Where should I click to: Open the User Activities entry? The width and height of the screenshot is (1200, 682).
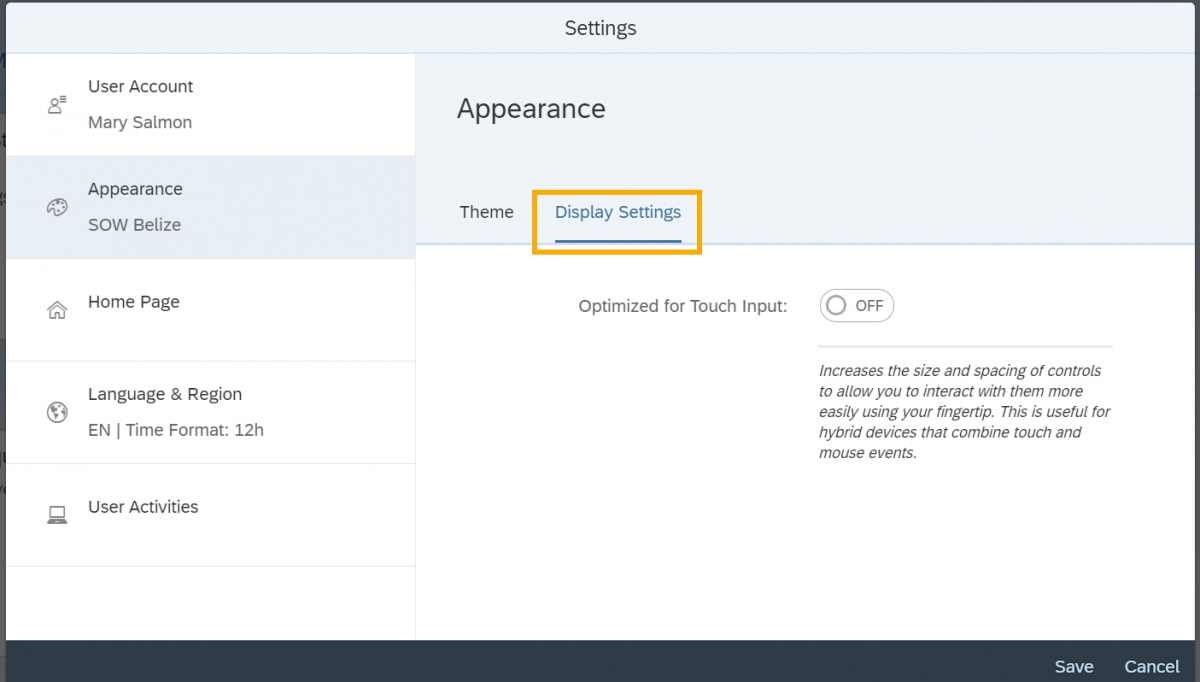[x=143, y=507]
